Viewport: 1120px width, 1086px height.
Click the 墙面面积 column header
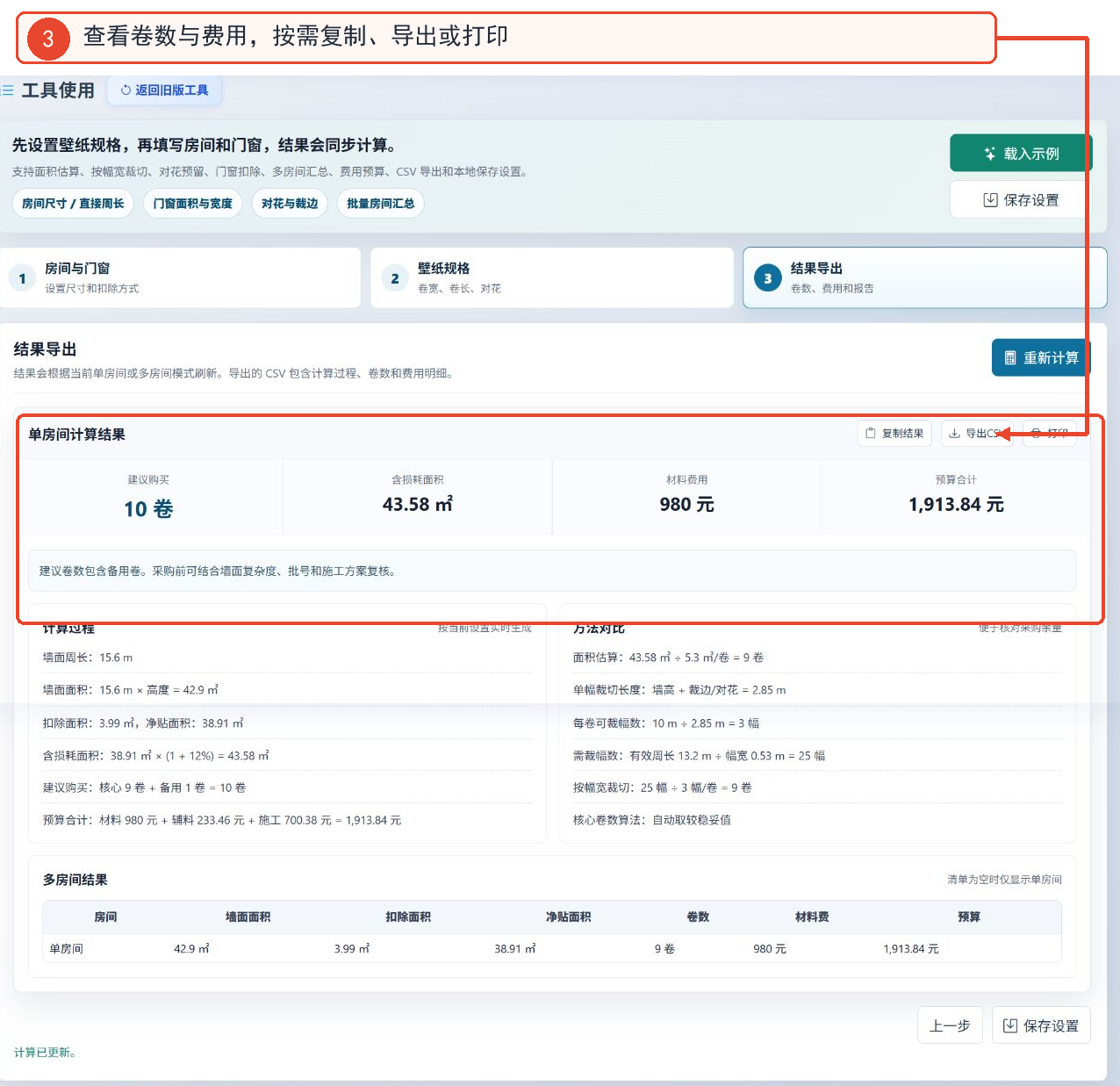click(248, 917)
